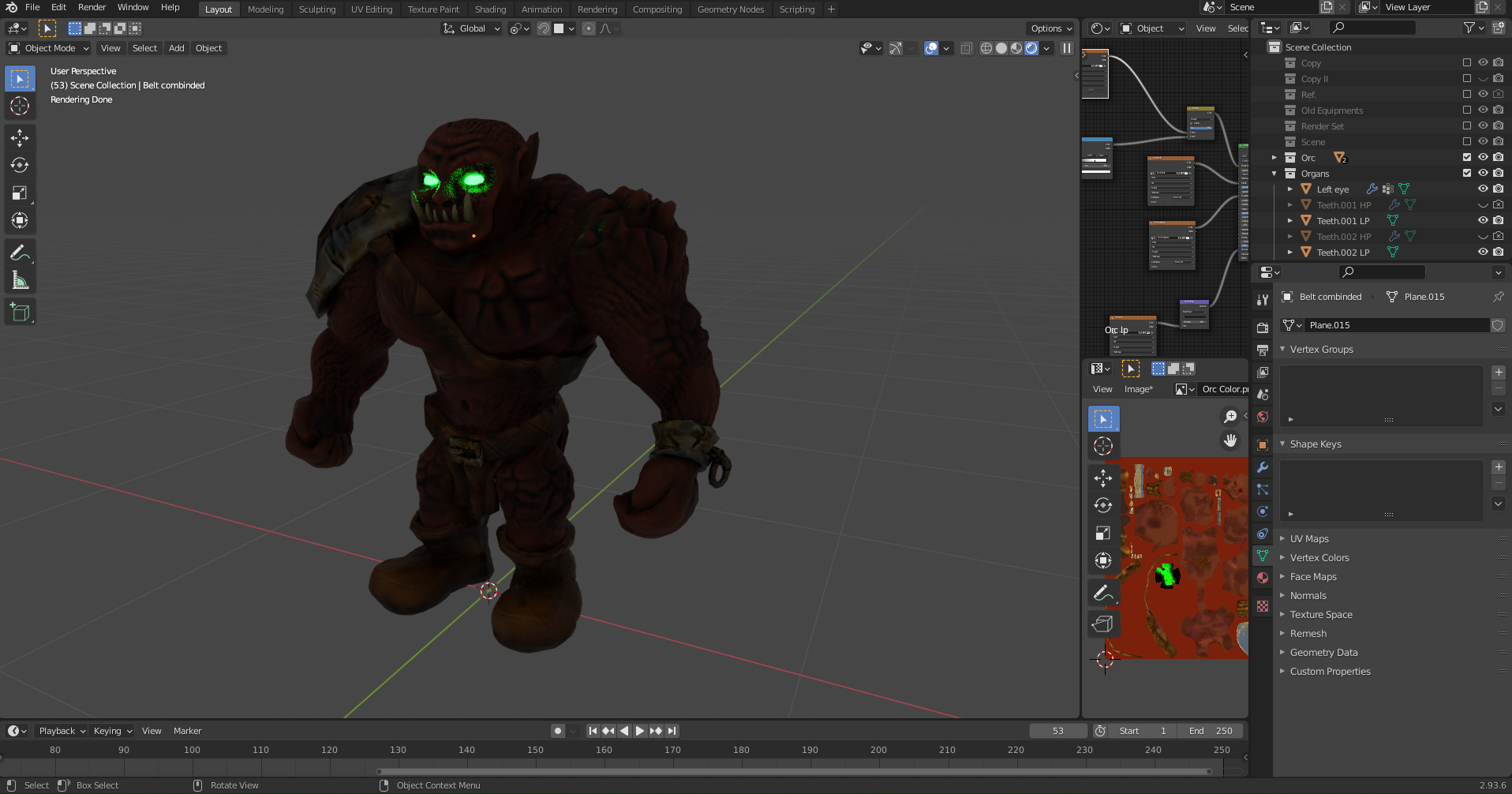The image size is (1512, 794).
Task: Switch to the UV Editing workspace tab
Action: pyautogui.click(x=372, y=9)
